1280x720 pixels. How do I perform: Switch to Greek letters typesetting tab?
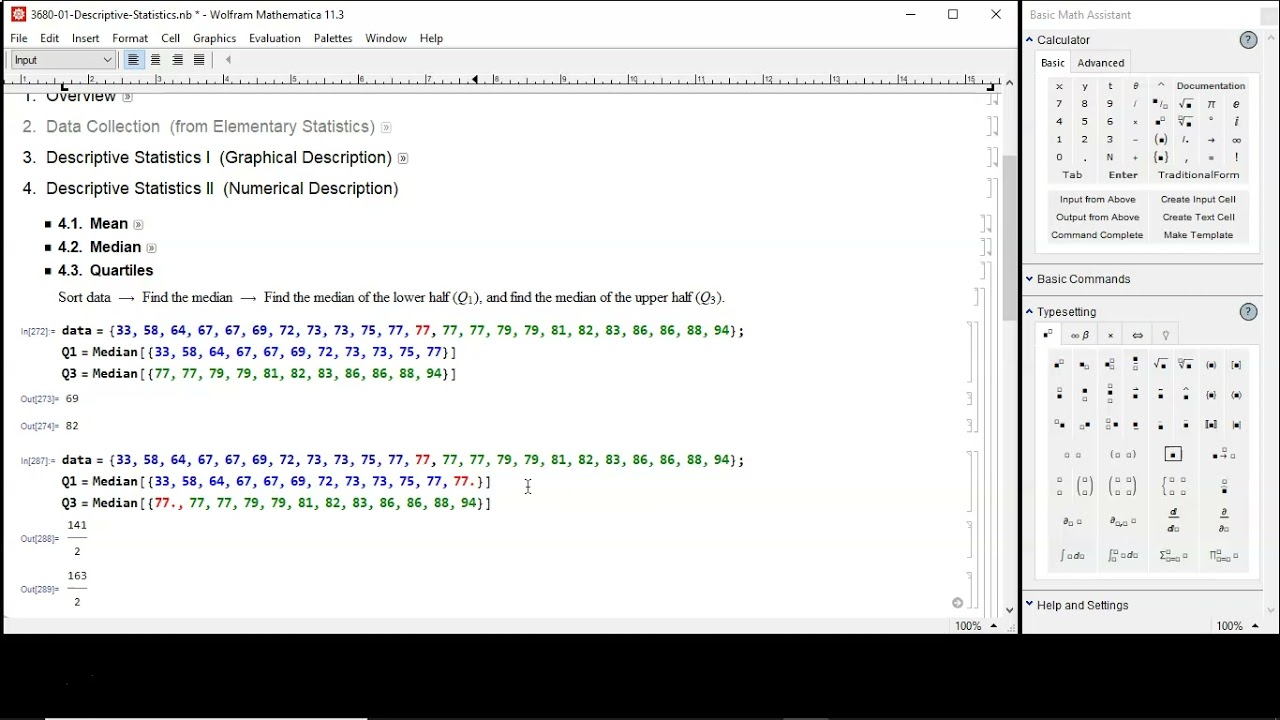tap(1080, 335)
